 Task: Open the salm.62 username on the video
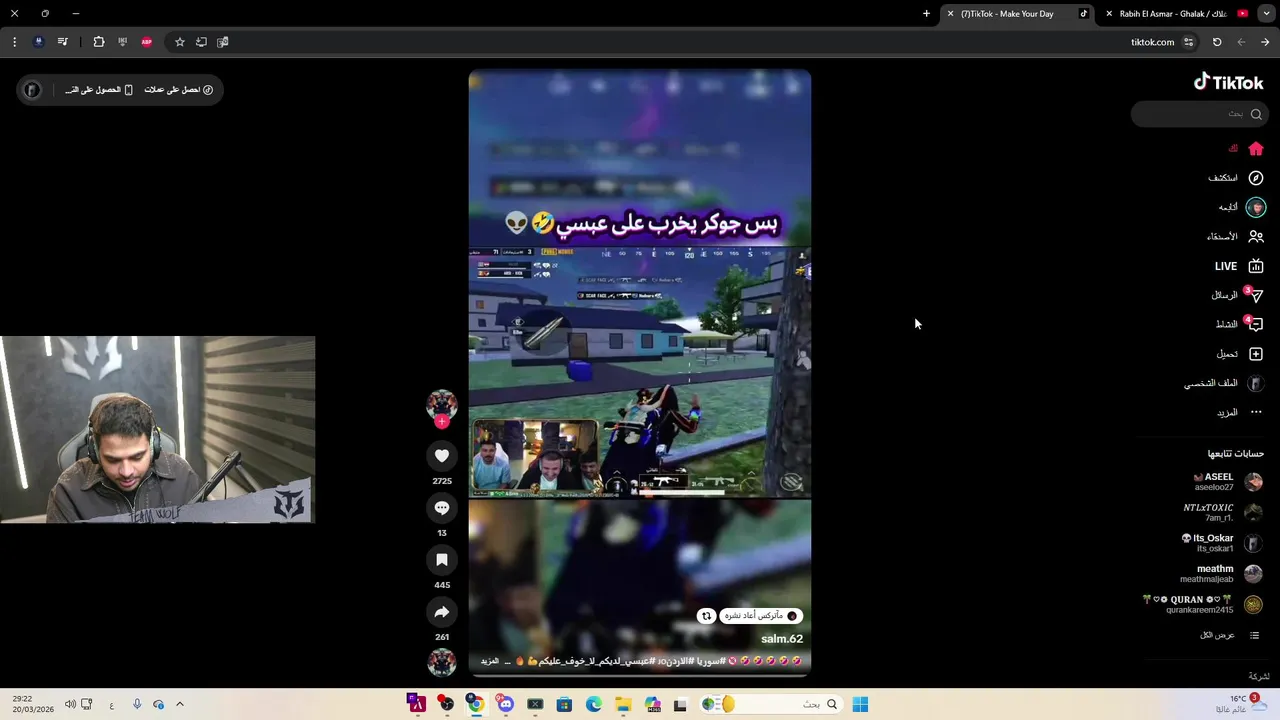click(x=782, y=639)
